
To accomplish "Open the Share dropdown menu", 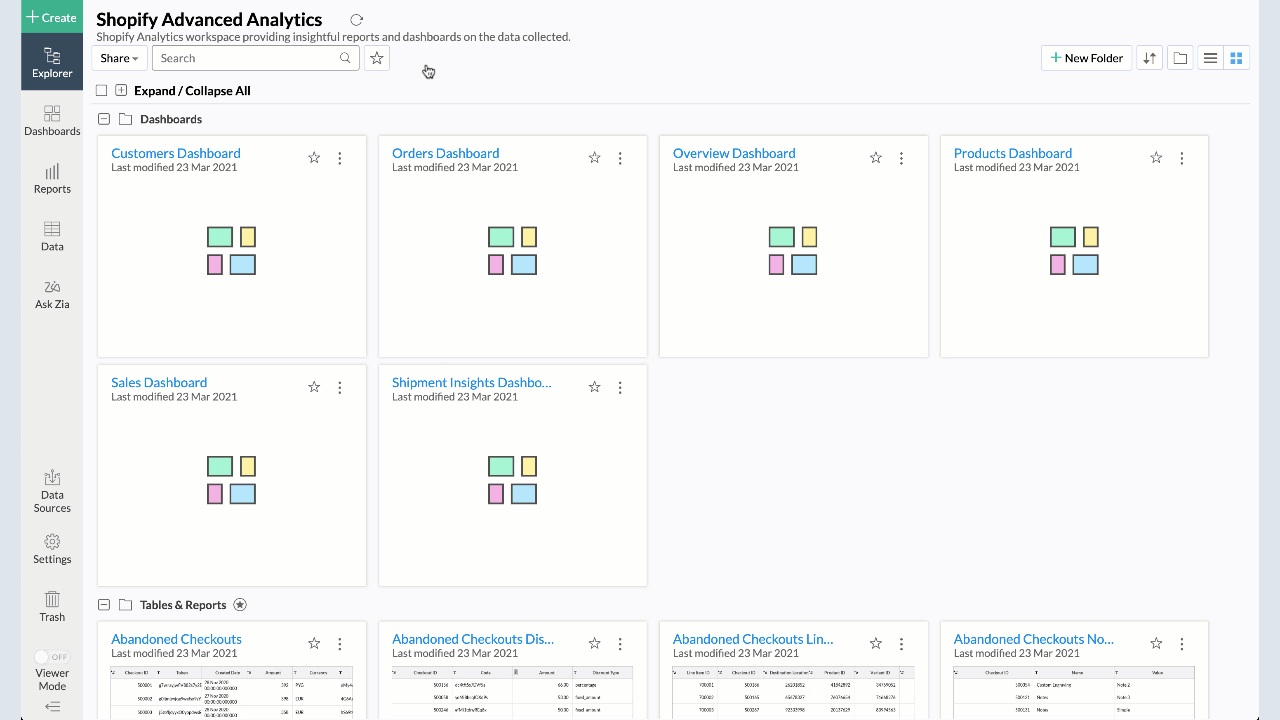I will pos(119,58).
